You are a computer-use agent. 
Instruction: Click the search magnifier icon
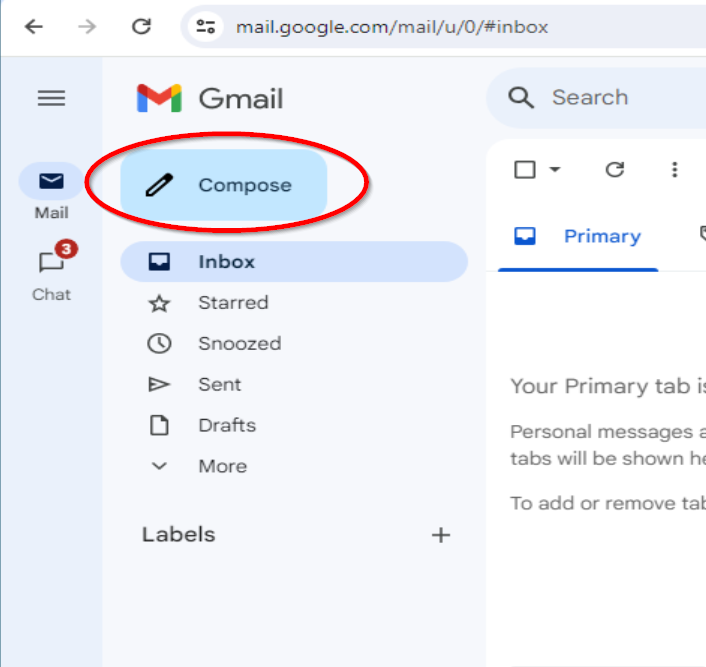point(521,98)
